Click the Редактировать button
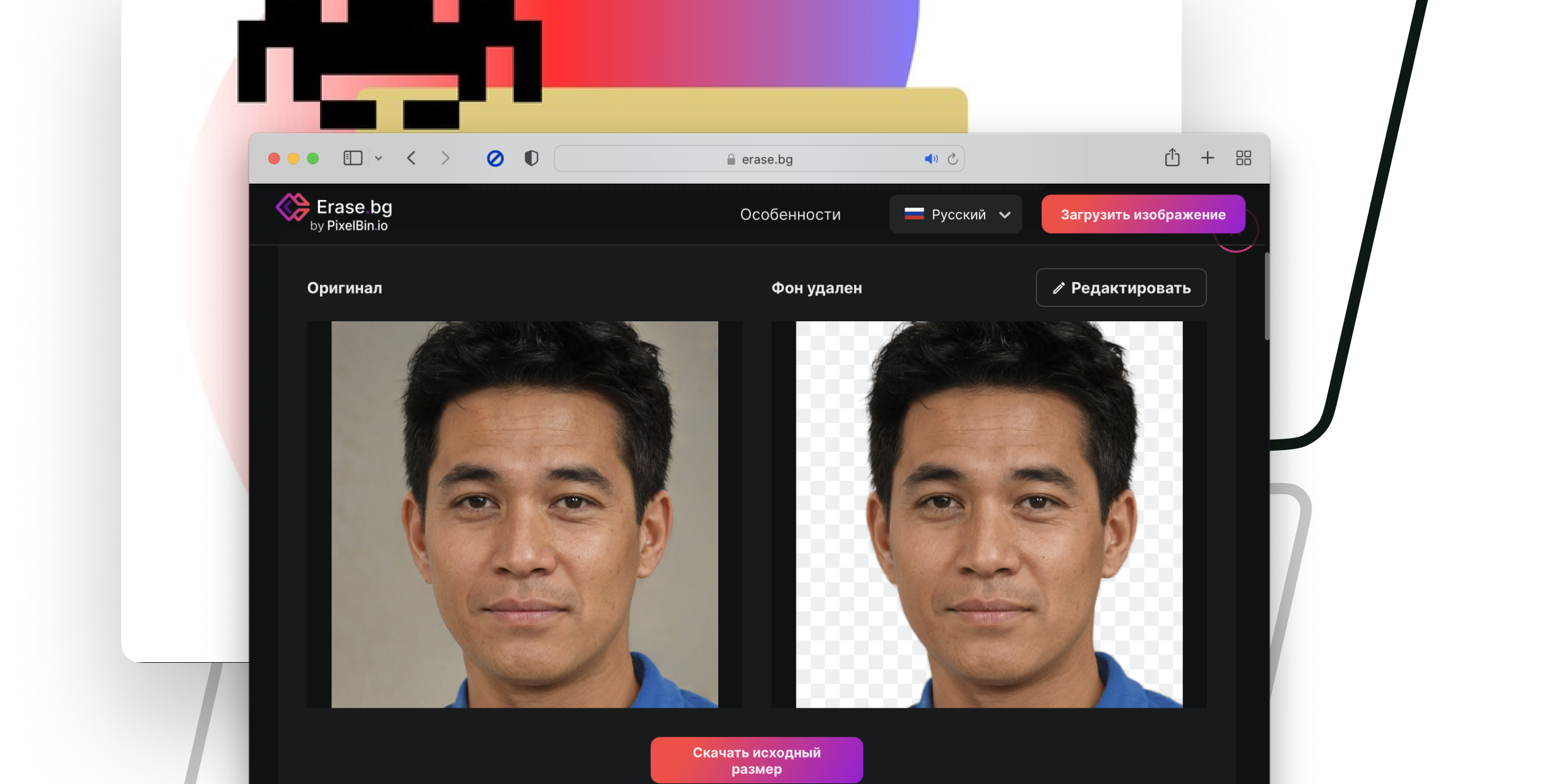This screenshot has height=784, width=1568. click(x=1121, y=288)
